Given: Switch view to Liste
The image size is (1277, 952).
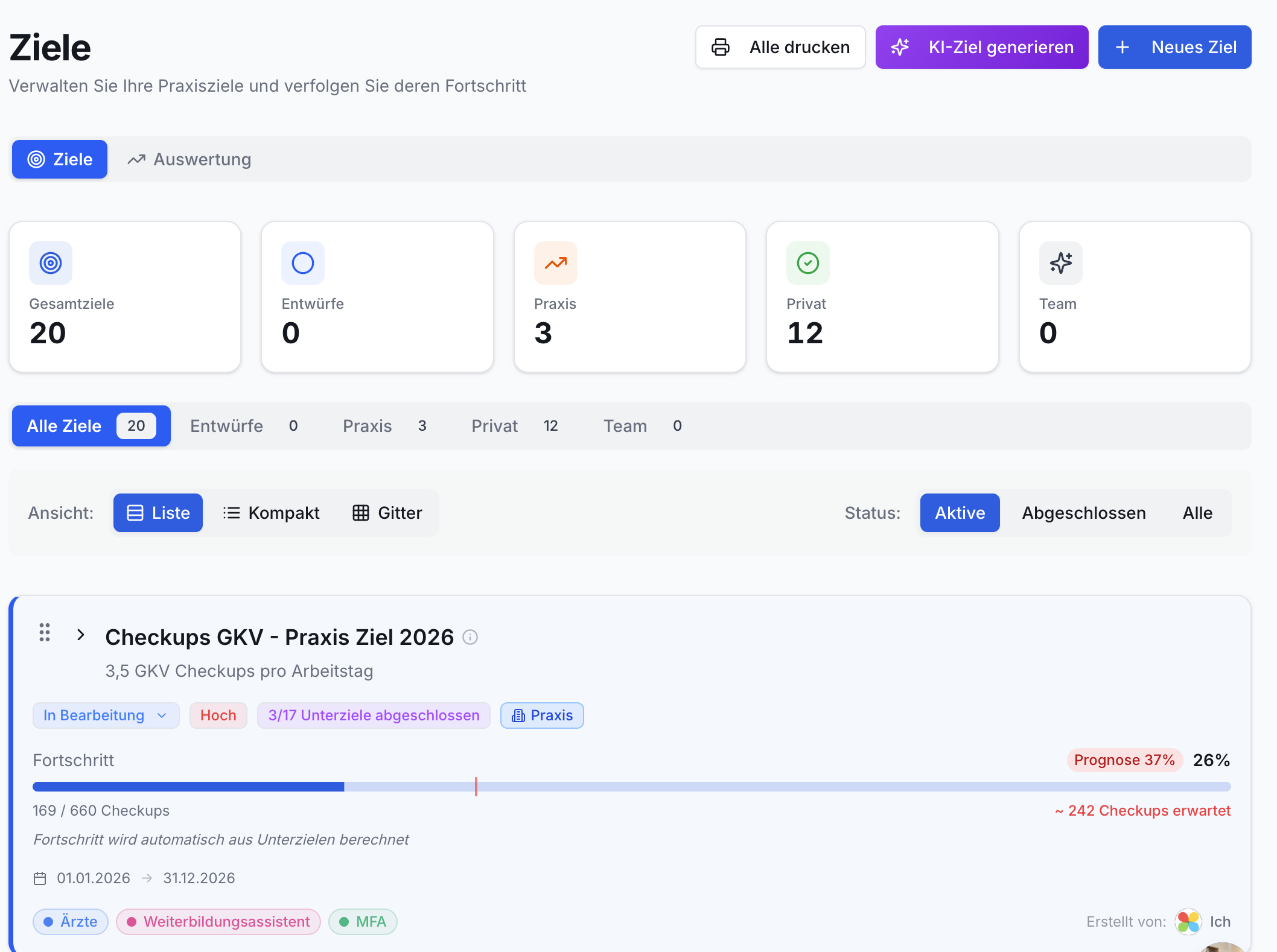Looking at the screenshot, I should tap(158, 513).
